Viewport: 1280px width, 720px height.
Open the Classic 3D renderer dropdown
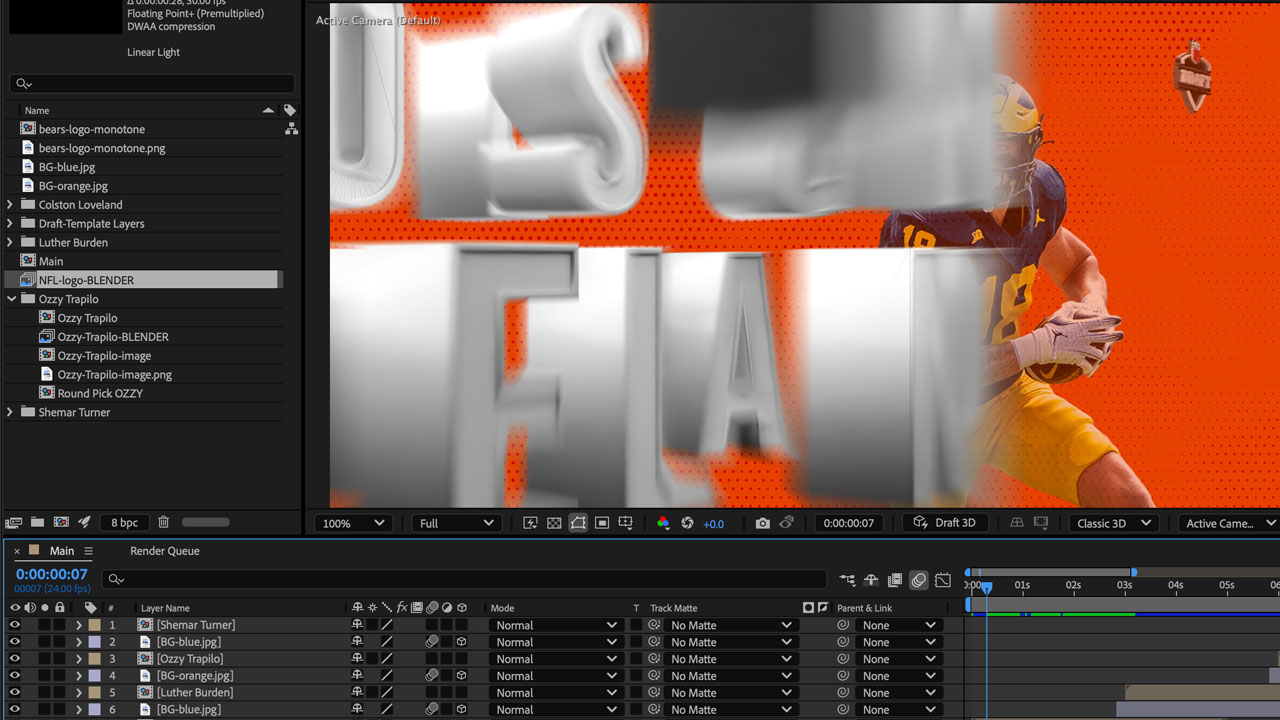click(1111, 523)
